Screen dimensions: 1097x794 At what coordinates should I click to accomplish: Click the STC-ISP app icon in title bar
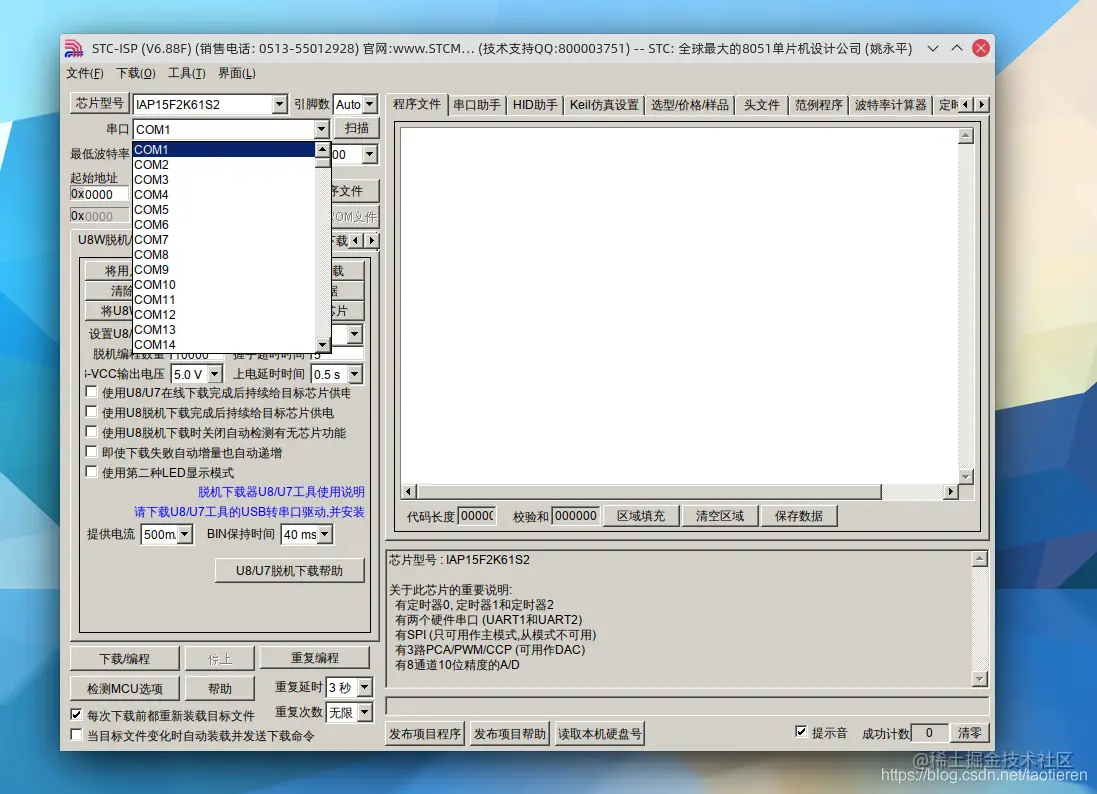click(73, 48)
